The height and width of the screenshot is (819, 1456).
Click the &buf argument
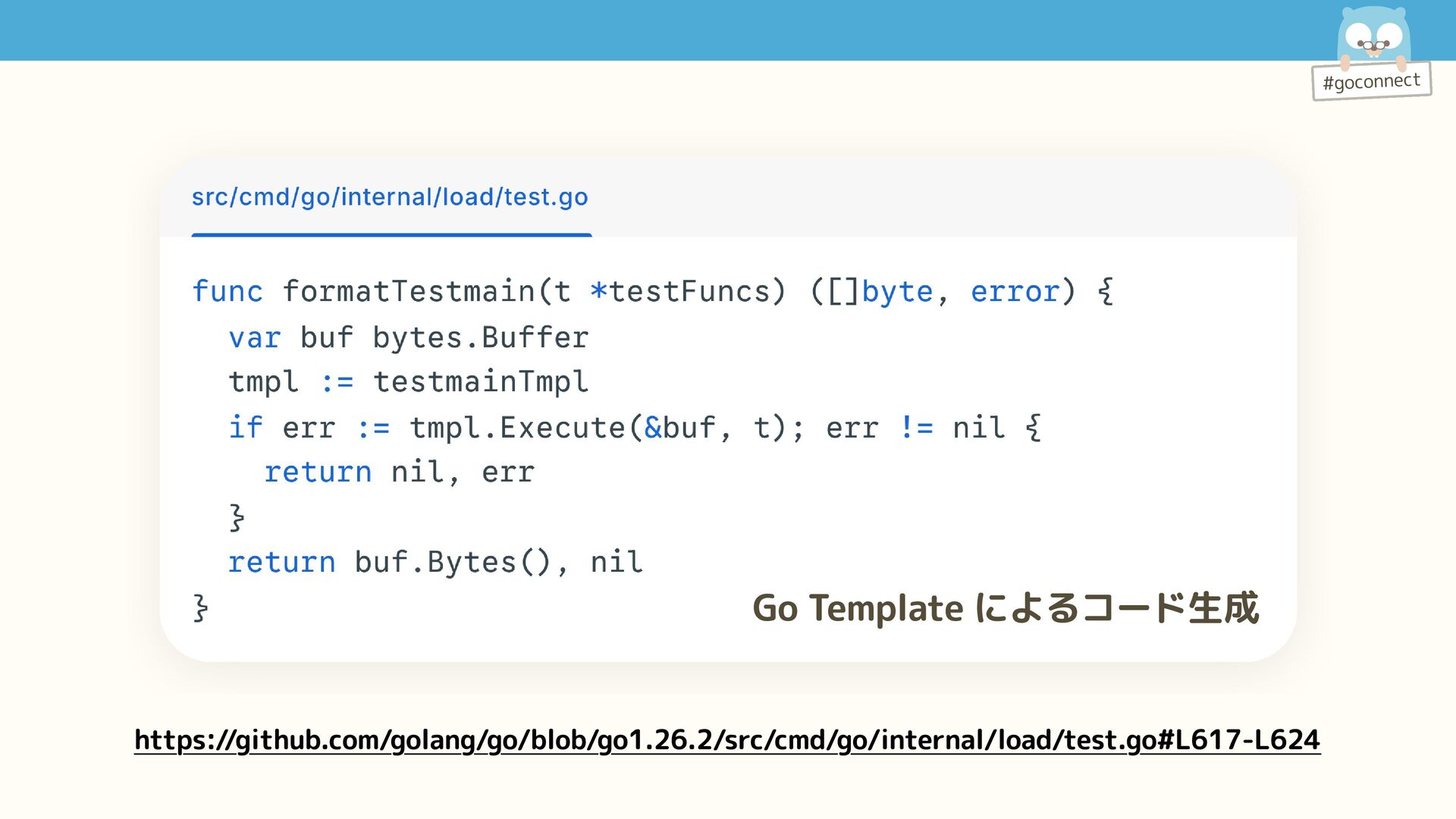click(x=679, y=428)
